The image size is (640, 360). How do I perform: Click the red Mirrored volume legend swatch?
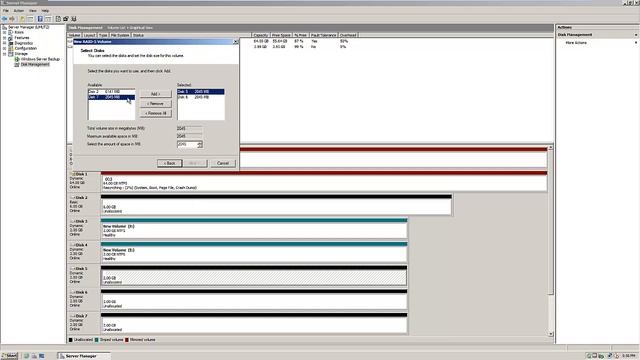pos(127,340)
